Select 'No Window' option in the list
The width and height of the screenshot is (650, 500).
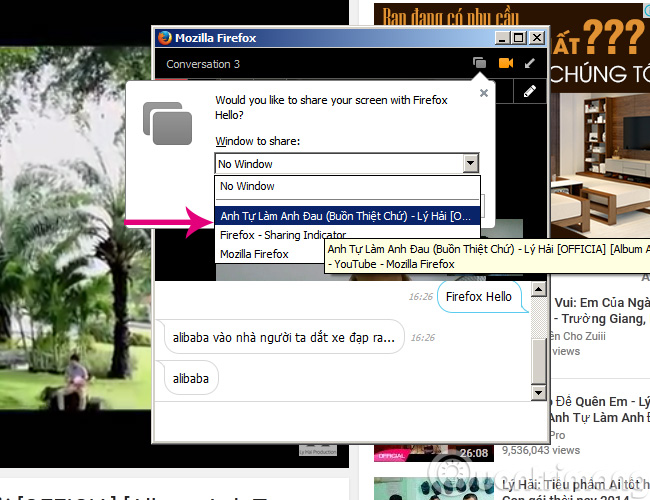tap(347, 186)
